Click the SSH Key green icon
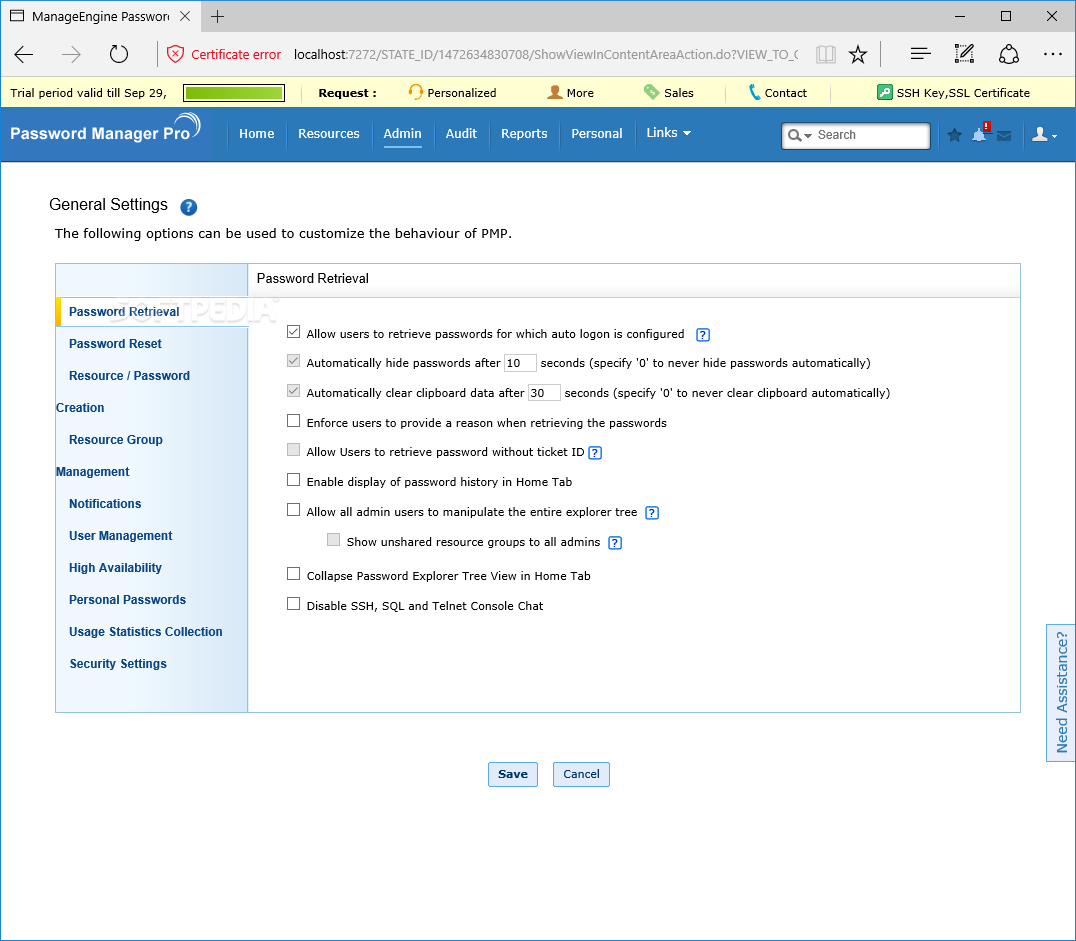 point(885,92)
